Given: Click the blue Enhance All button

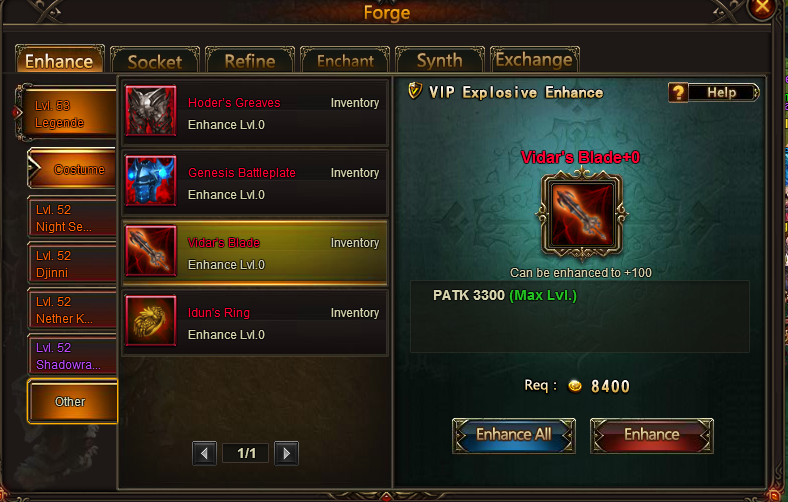Looking at the screenshot, I should tap(514, 435).
